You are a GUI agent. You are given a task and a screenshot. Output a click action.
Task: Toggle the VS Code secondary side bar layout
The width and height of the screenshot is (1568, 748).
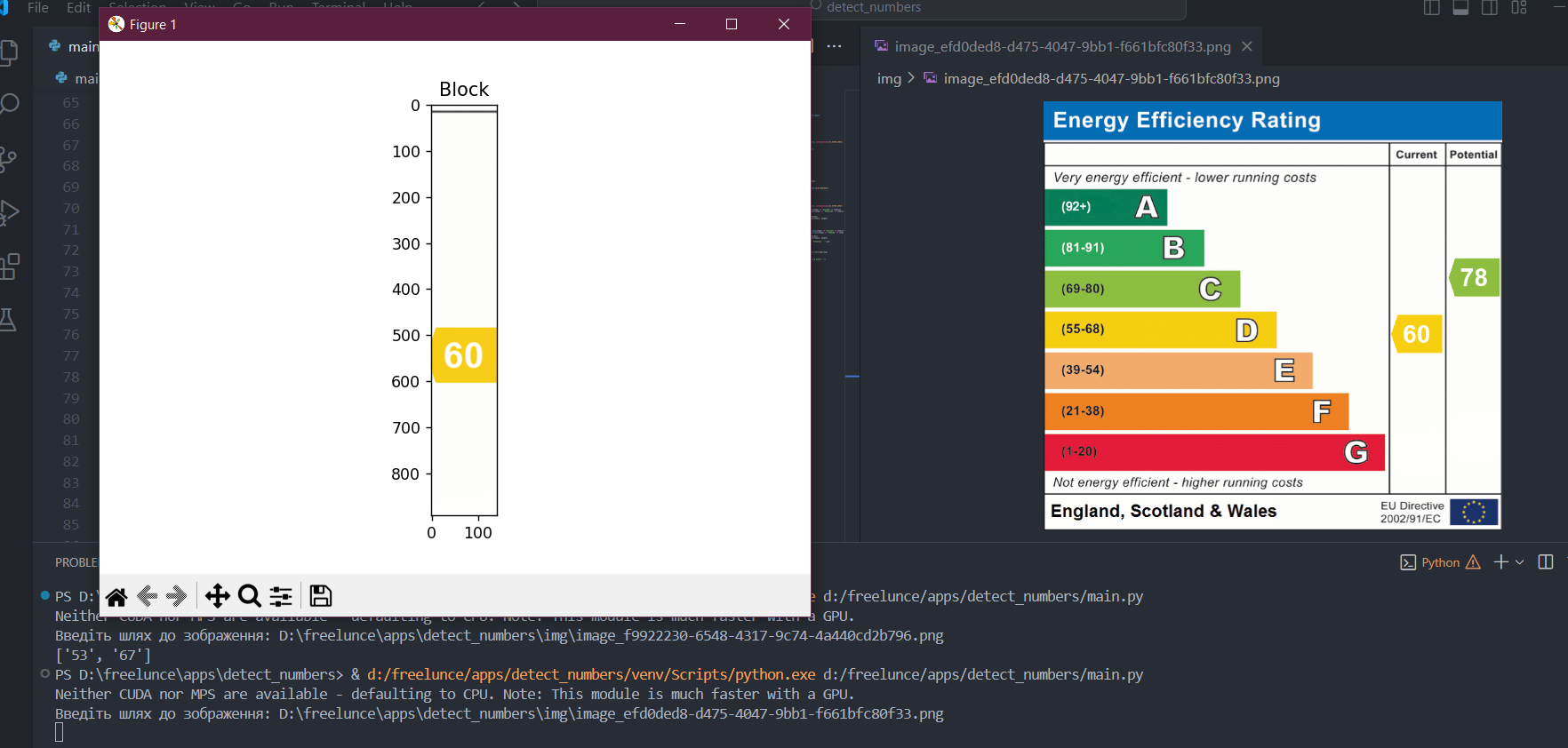click(1490, 8)
